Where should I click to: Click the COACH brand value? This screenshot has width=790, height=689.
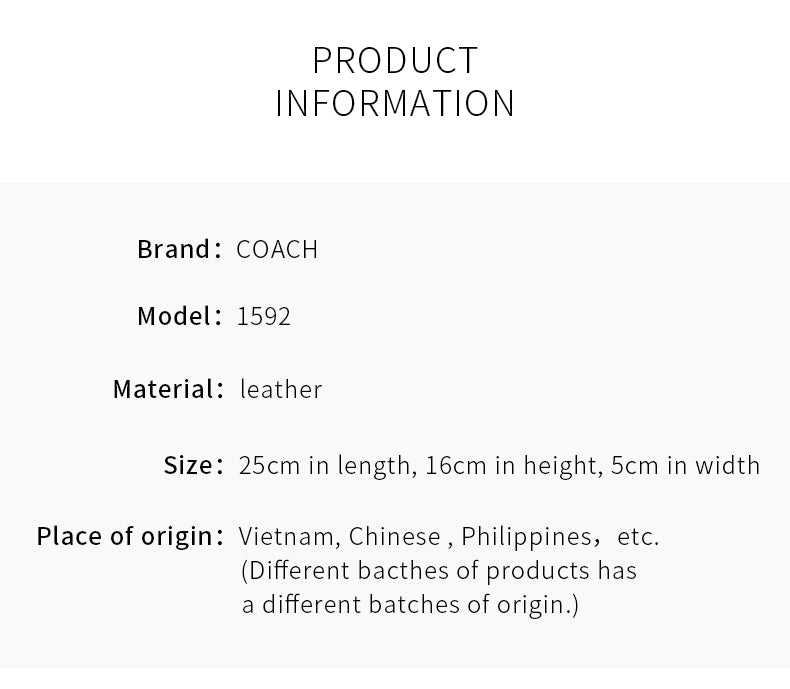click(277, 249)
